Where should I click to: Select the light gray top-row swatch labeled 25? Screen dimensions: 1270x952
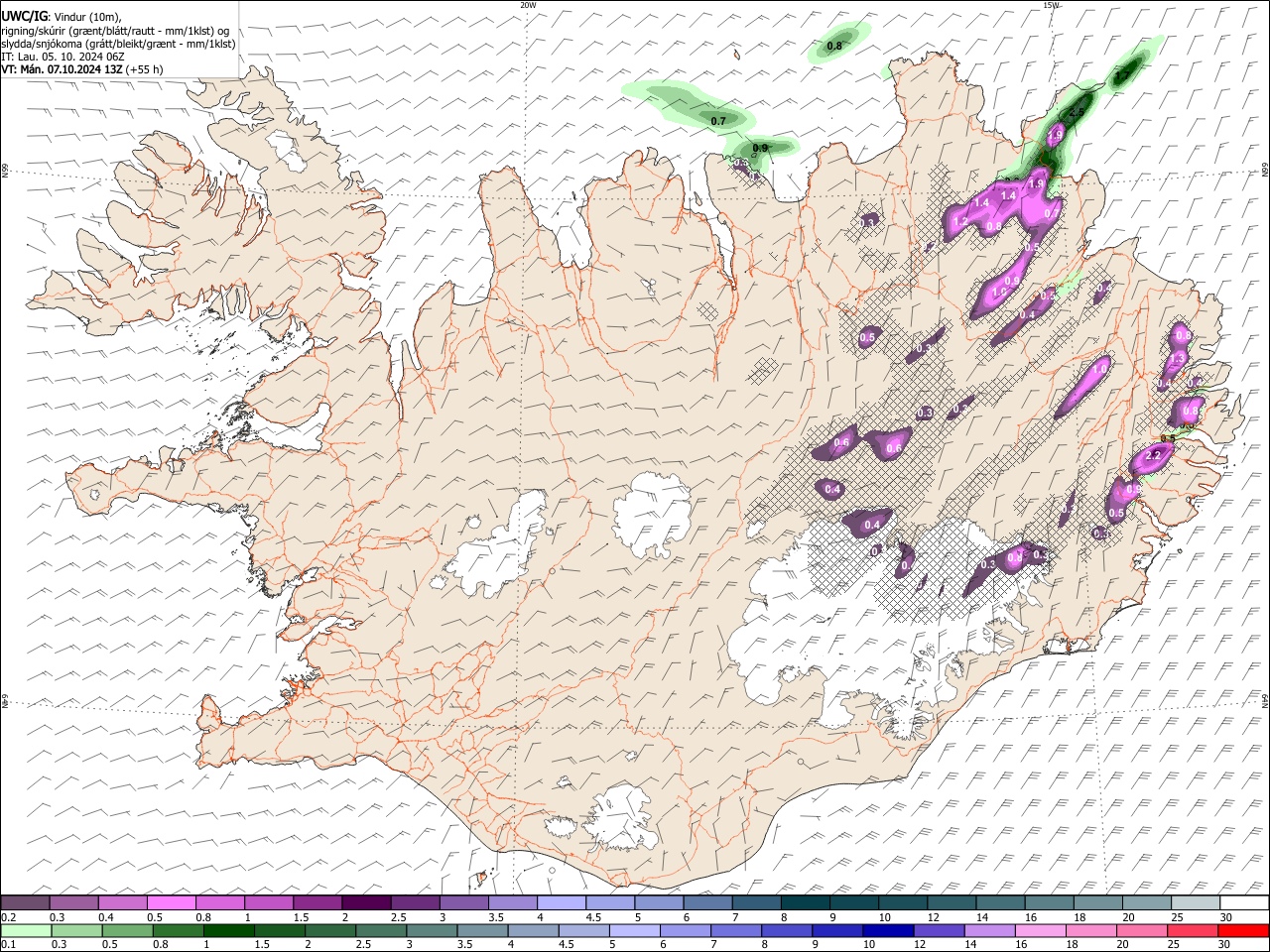1196,902
